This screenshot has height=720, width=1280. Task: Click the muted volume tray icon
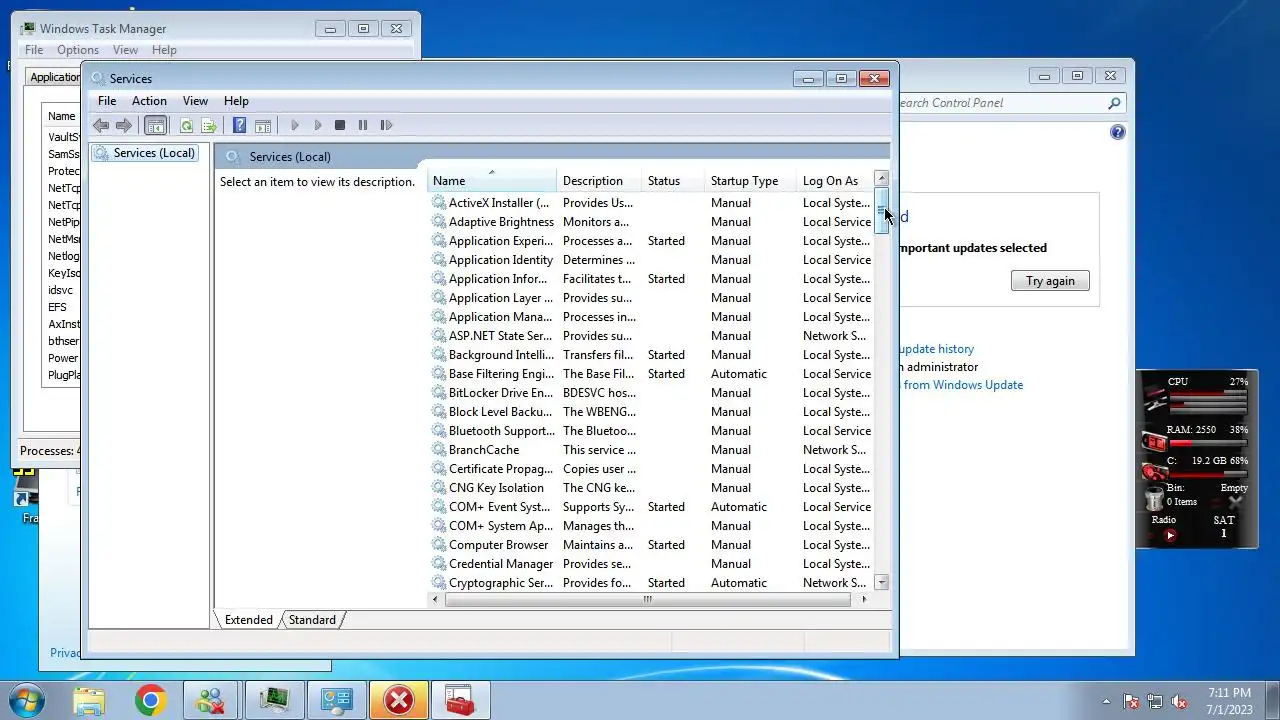pos(1180,702)
